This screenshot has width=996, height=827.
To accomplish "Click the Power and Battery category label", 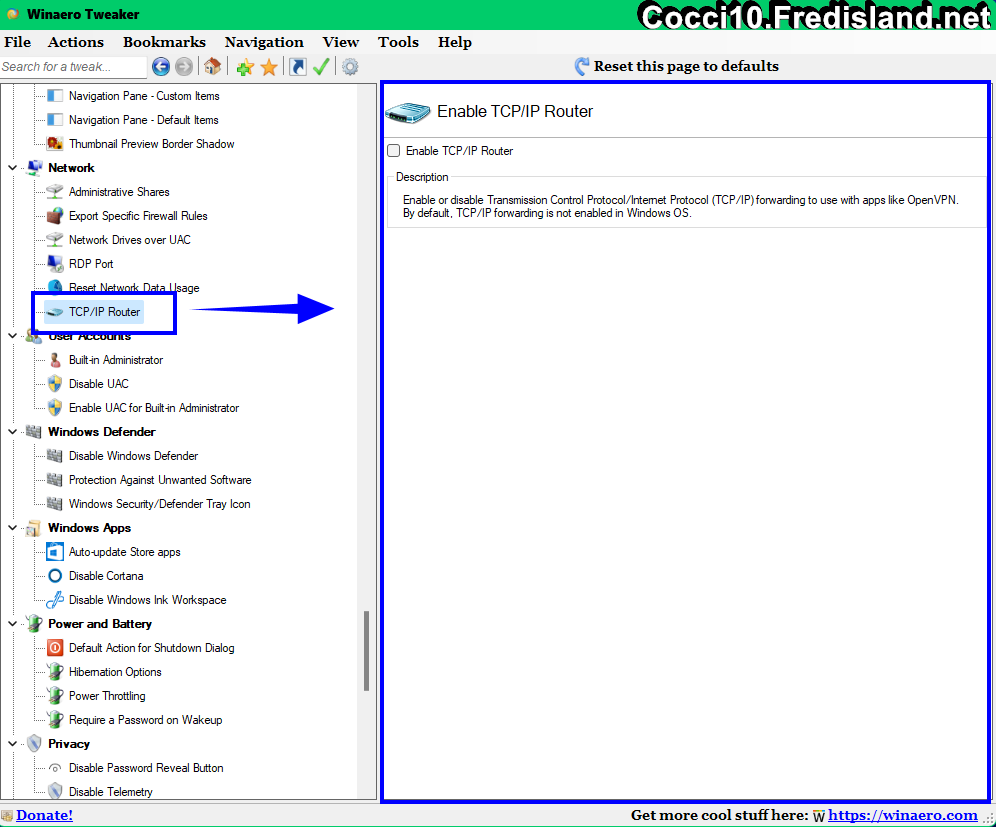I will pyautogui.click(x=100, y=624).
